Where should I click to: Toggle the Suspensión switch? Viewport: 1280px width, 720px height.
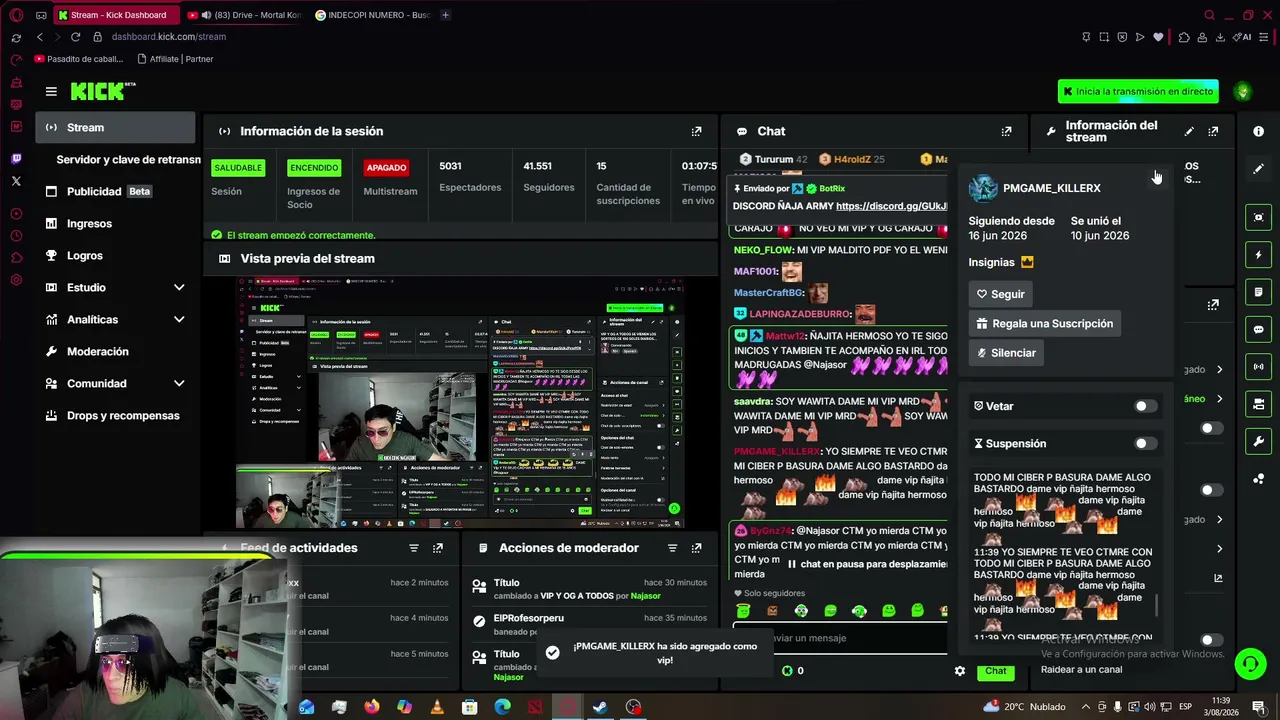(x=1145, y=443)
